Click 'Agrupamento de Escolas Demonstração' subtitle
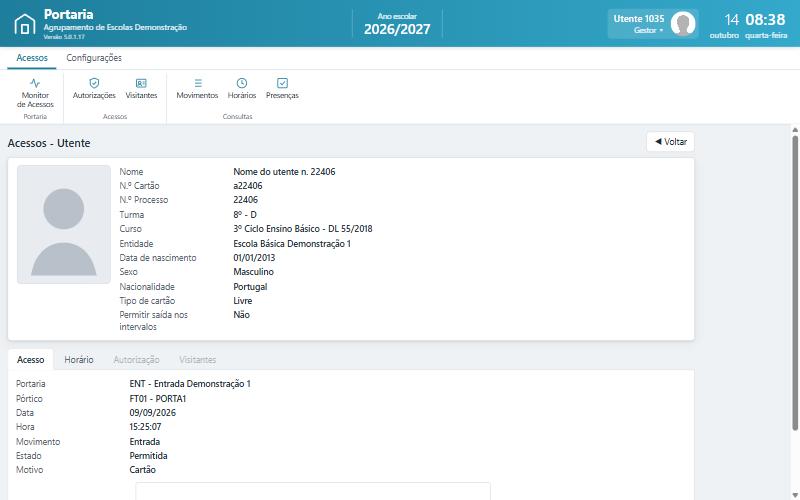Screen dimensions: 800x500 [x=115, y=27]
